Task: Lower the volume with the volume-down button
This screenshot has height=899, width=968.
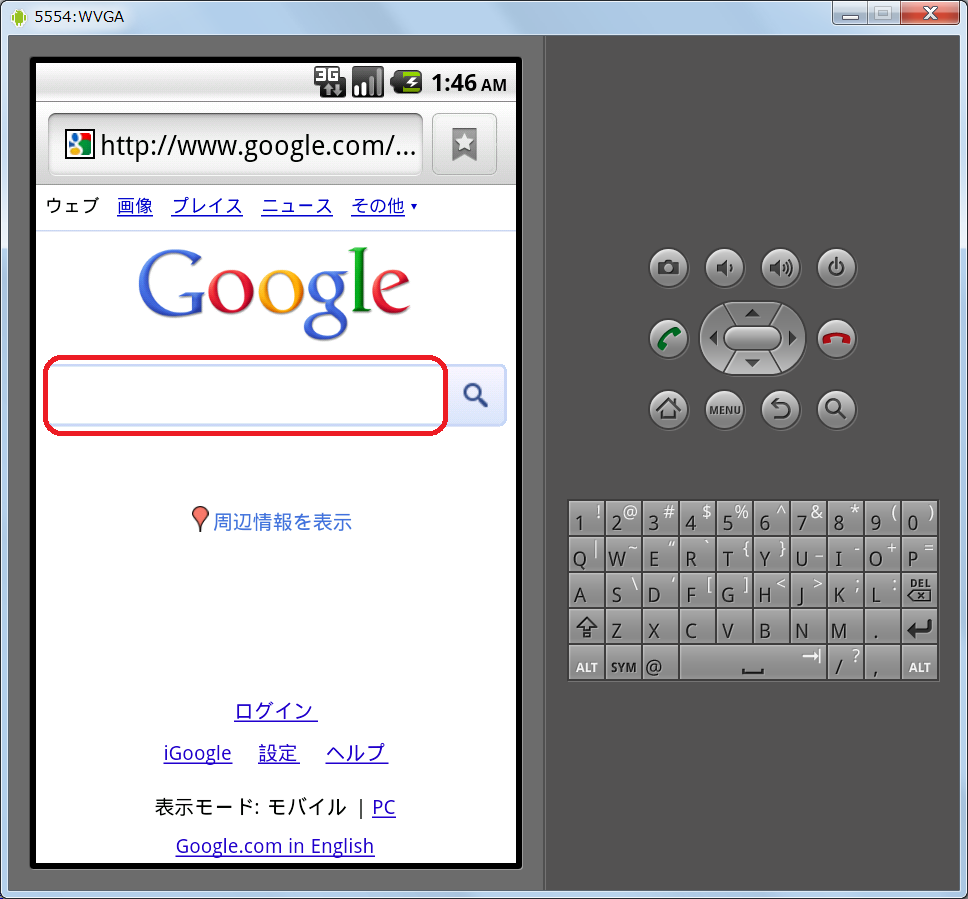Action: click(725, 268)
